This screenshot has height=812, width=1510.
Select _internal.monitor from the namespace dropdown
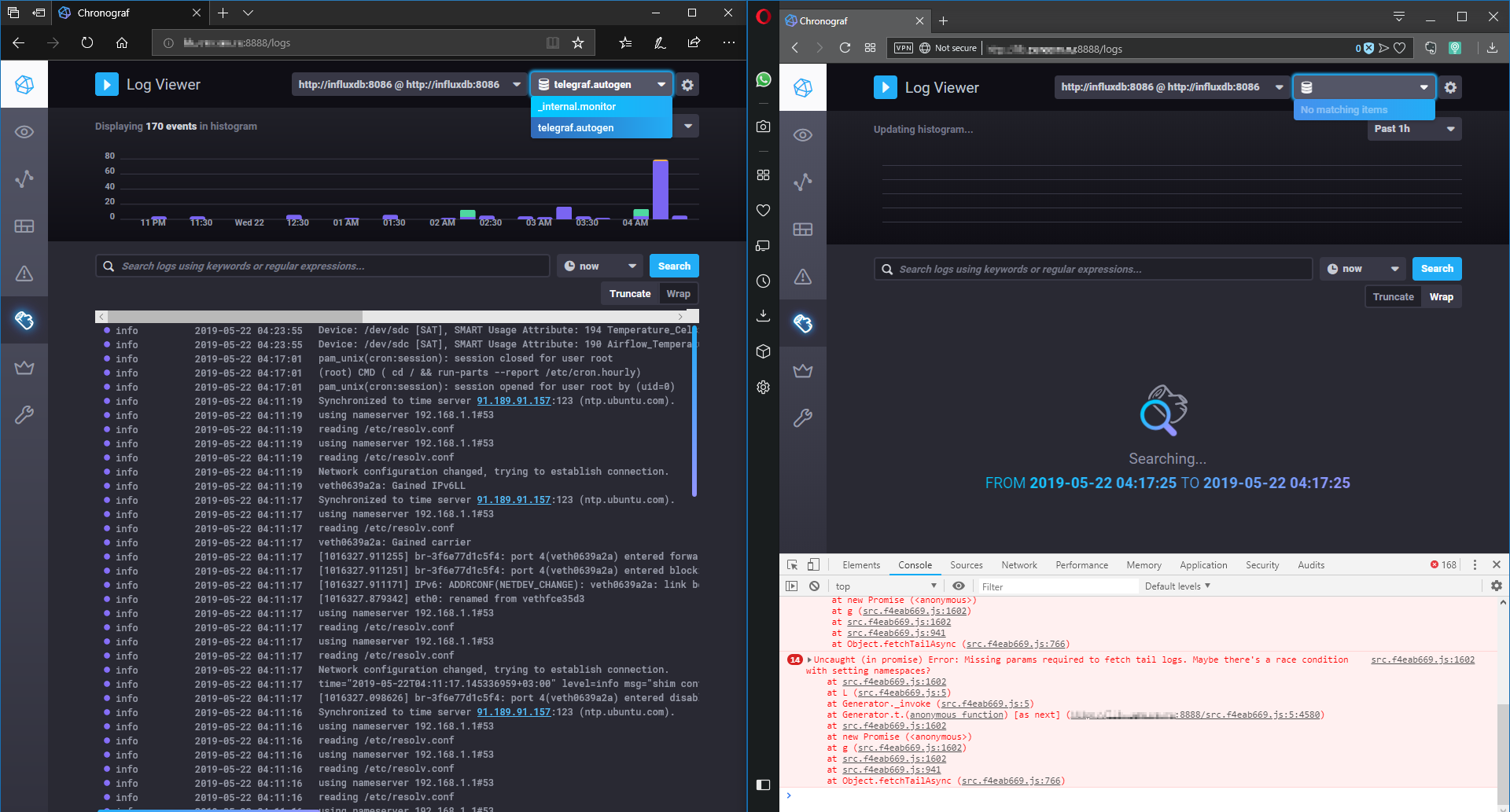point(577,106)
